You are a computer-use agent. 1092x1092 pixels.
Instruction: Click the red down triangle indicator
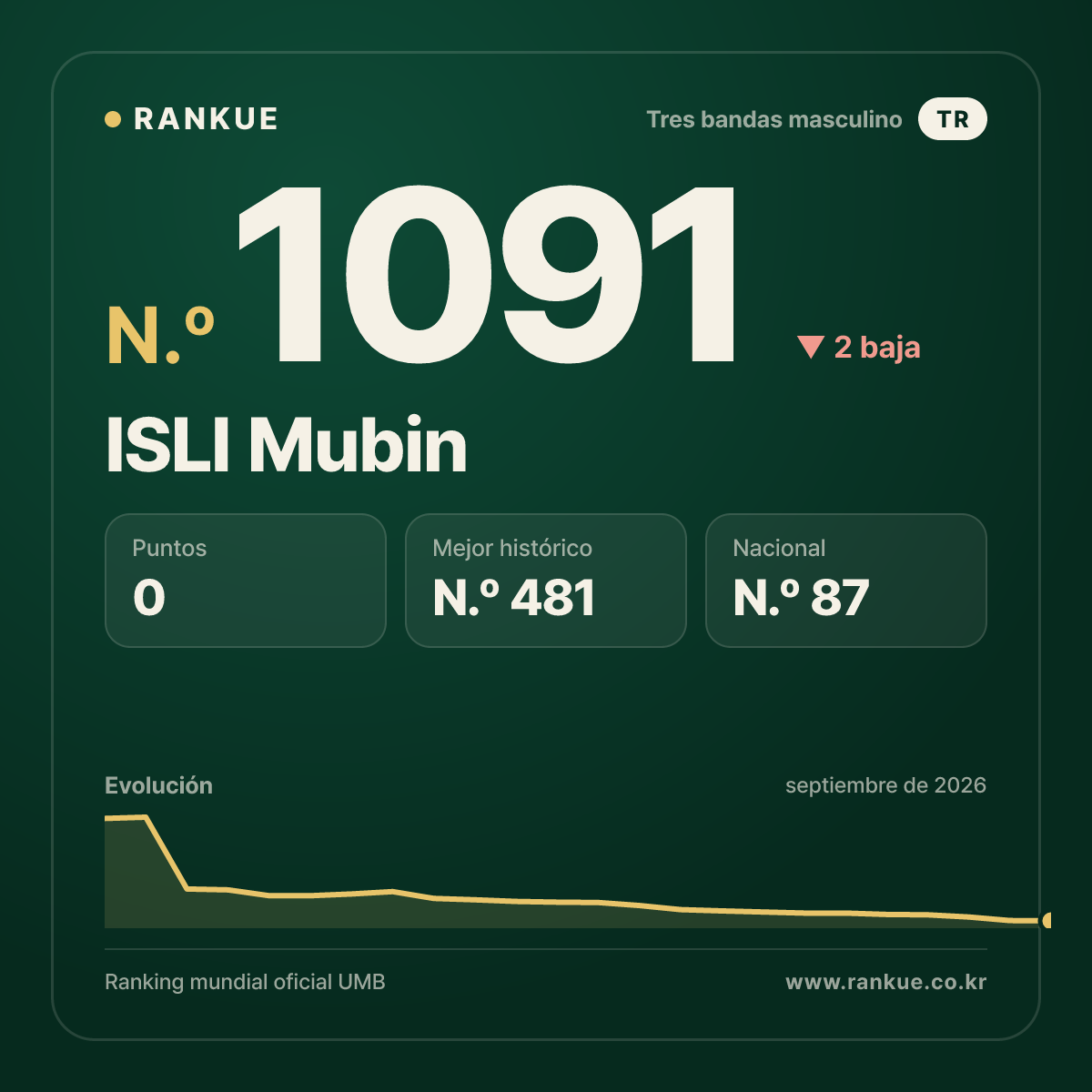810,347
